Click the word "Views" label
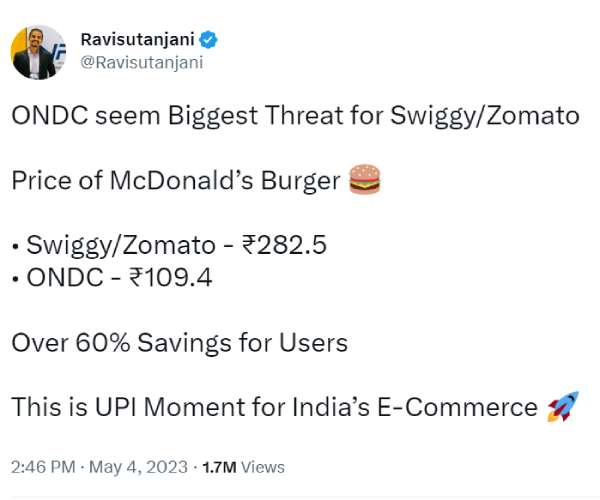This screenshot has width=600, height=500. (264, 467)
